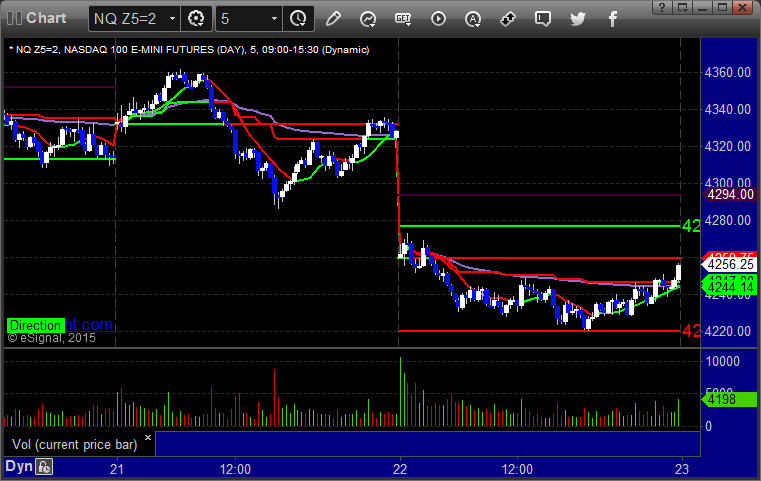Toggle the Dyn lock icon
Image resolution: width=761 pixels, height=481 pixels.
44,467
